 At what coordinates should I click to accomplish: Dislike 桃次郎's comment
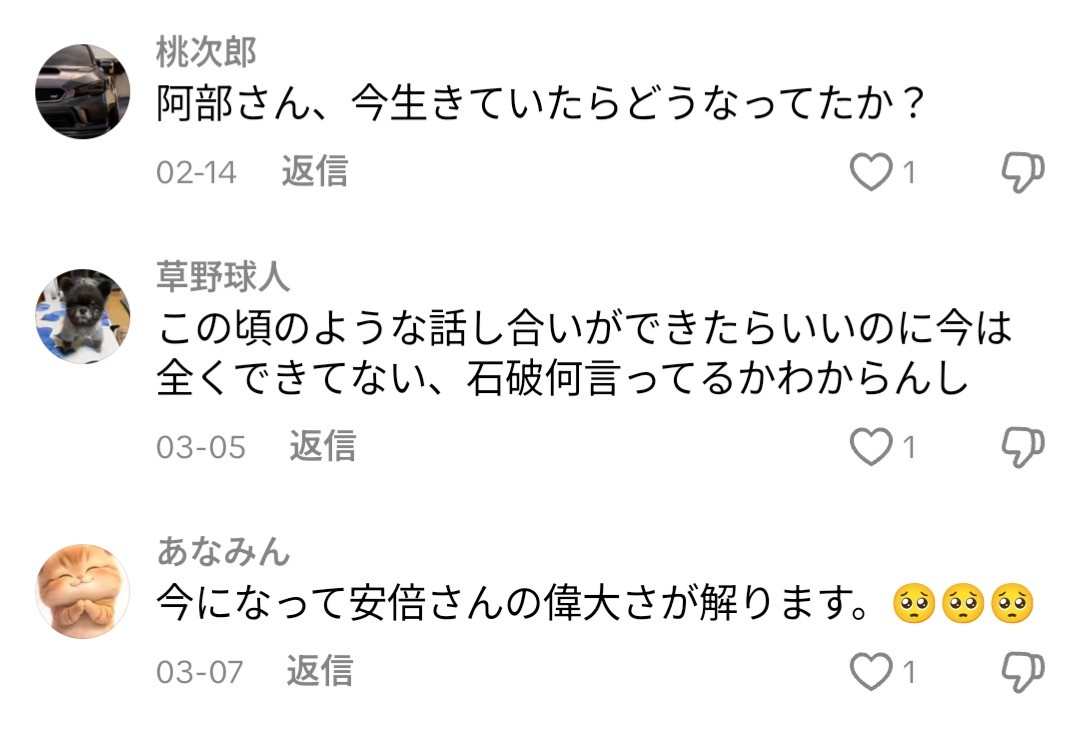pyautogui.click(x=1022, y=174)
